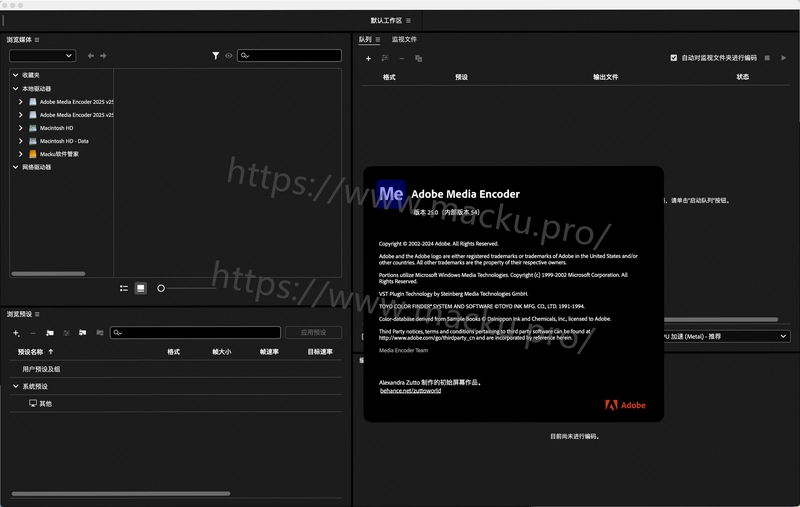Screen dimensions: 800x507
Task: Focus the media browser search field
Action: tap(289, 55)
